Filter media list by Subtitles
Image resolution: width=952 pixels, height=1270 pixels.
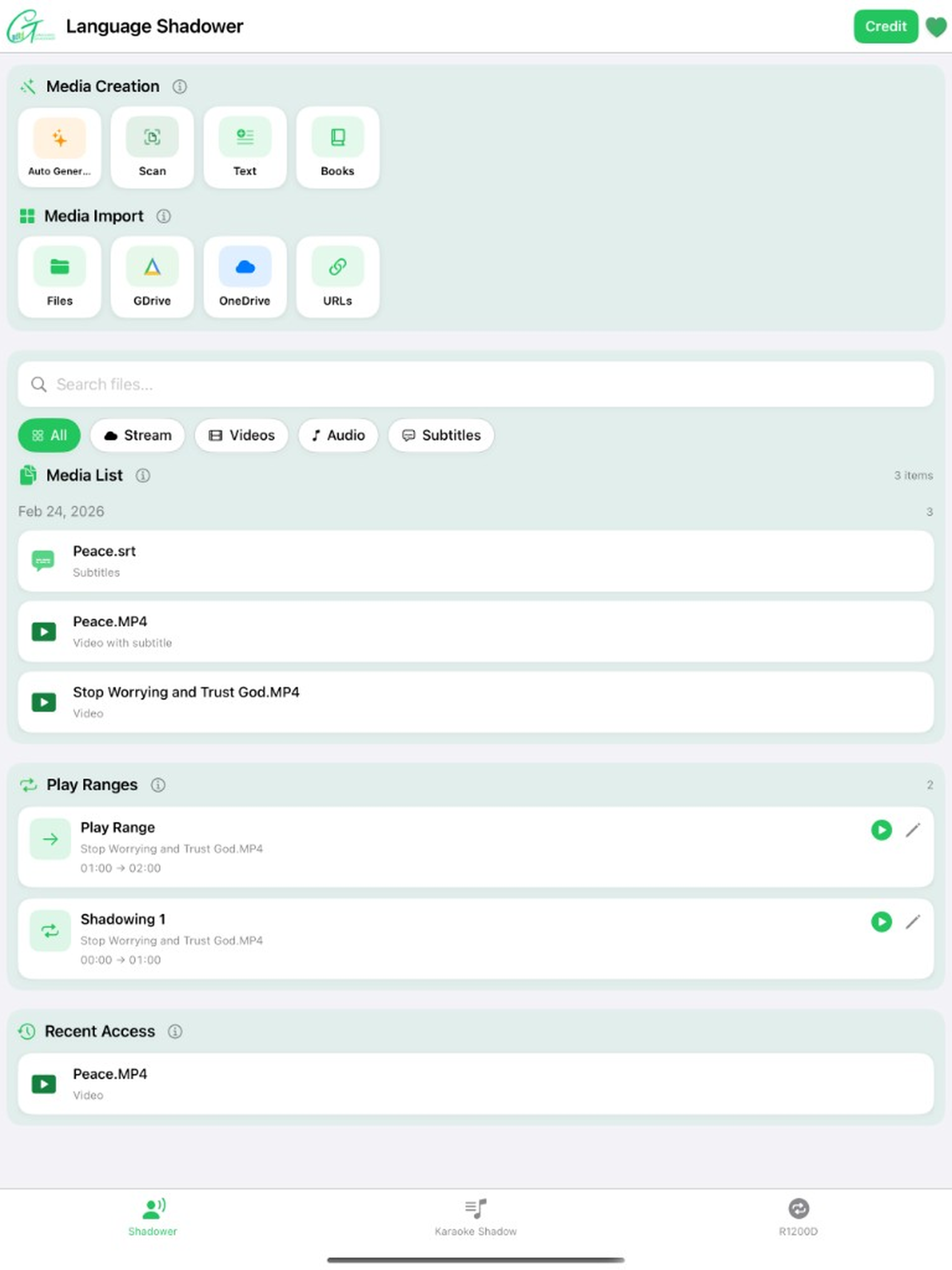[441, 435]
